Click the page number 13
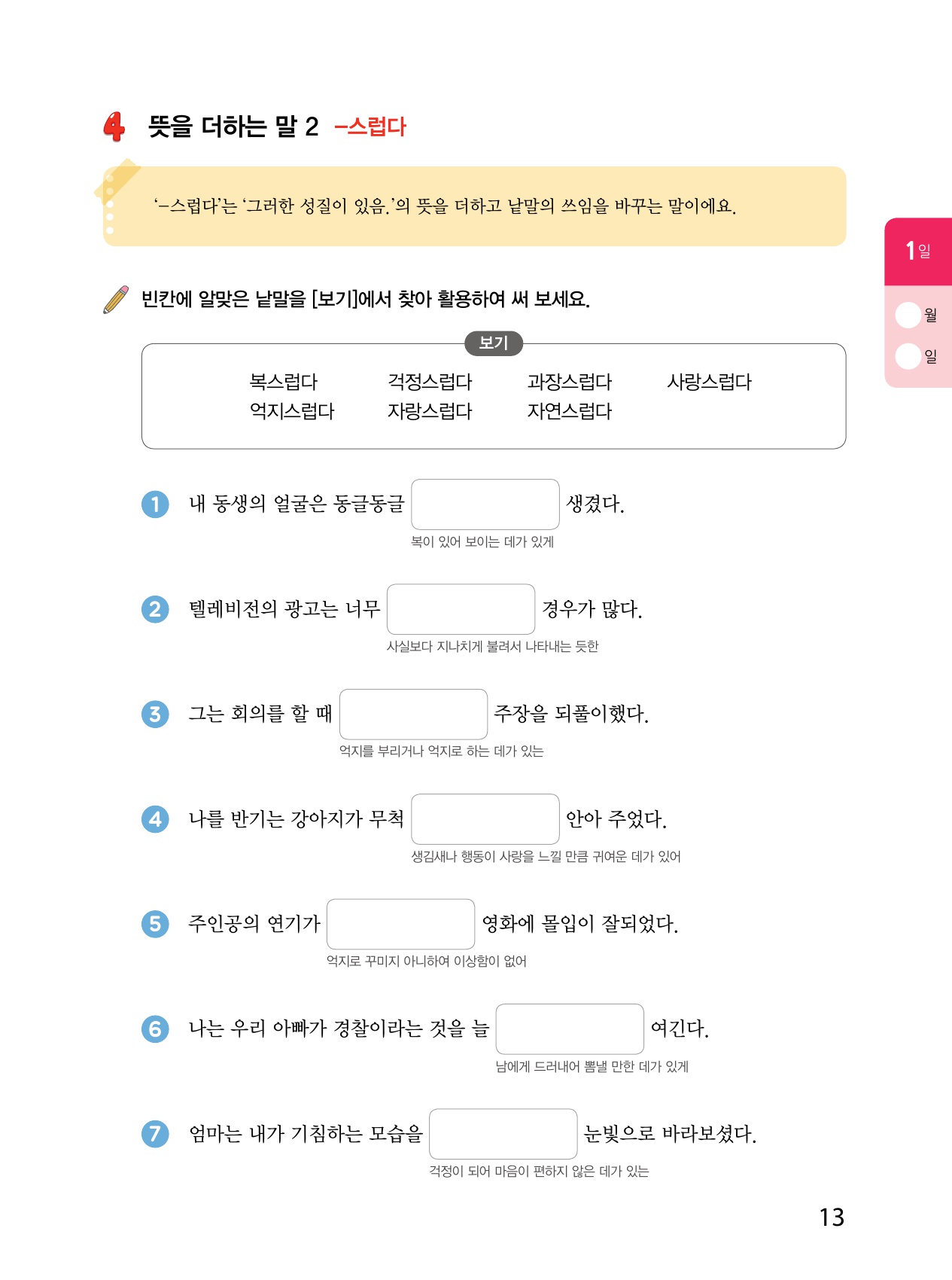 [832, 1218]
